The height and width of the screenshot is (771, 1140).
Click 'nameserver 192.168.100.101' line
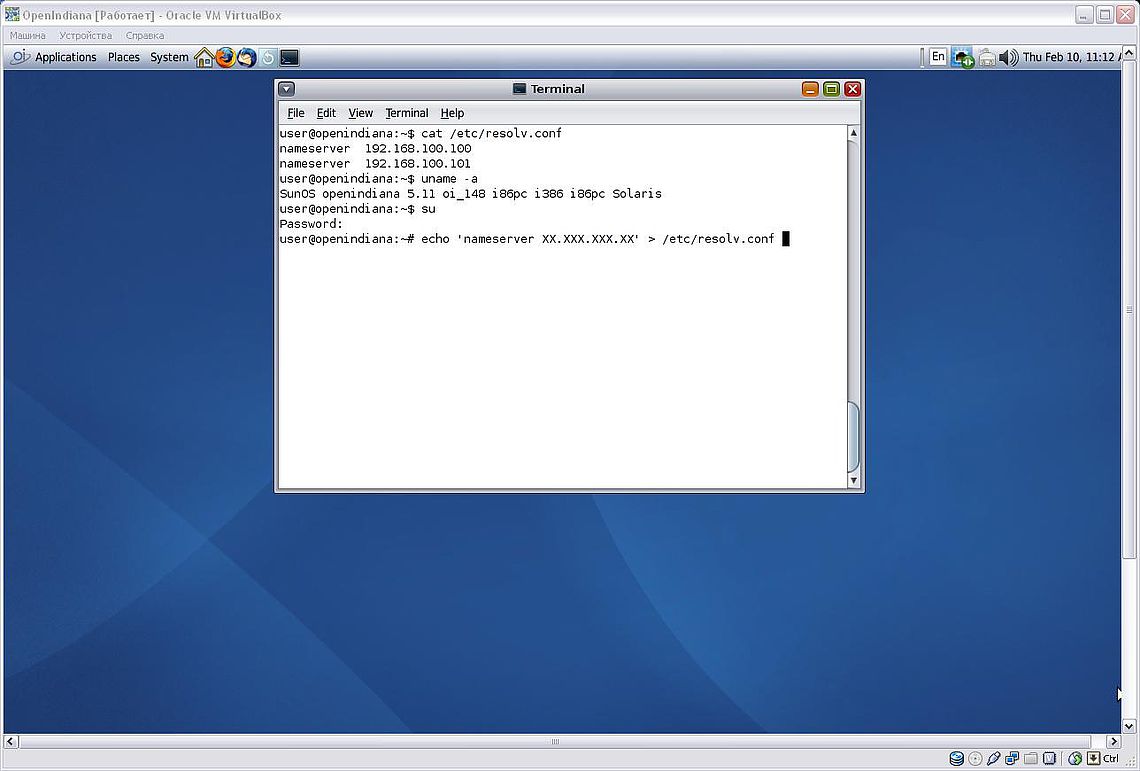[375, 164]
